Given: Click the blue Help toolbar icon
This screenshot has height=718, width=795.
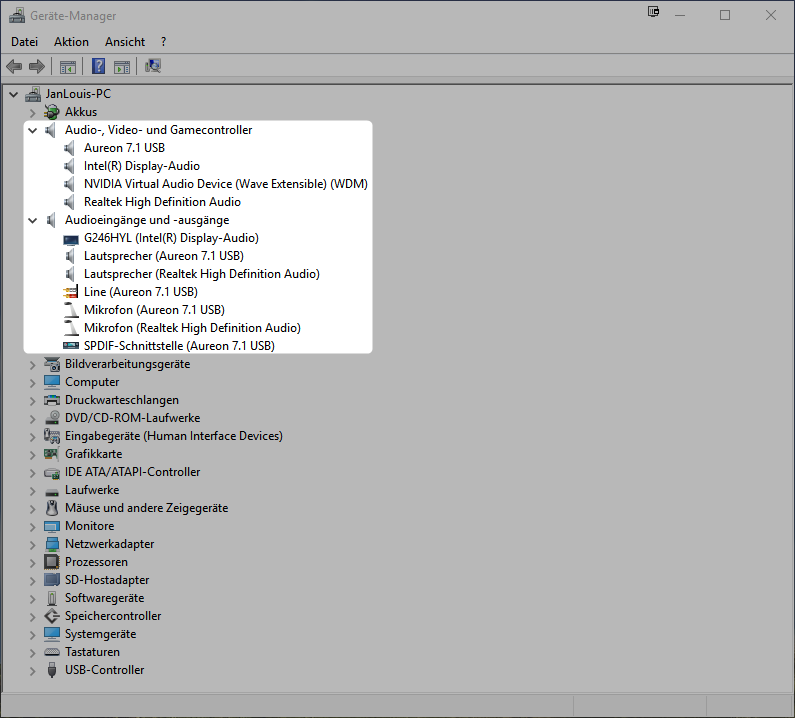Looking at the screenshot, I should (x=99, y=66).
